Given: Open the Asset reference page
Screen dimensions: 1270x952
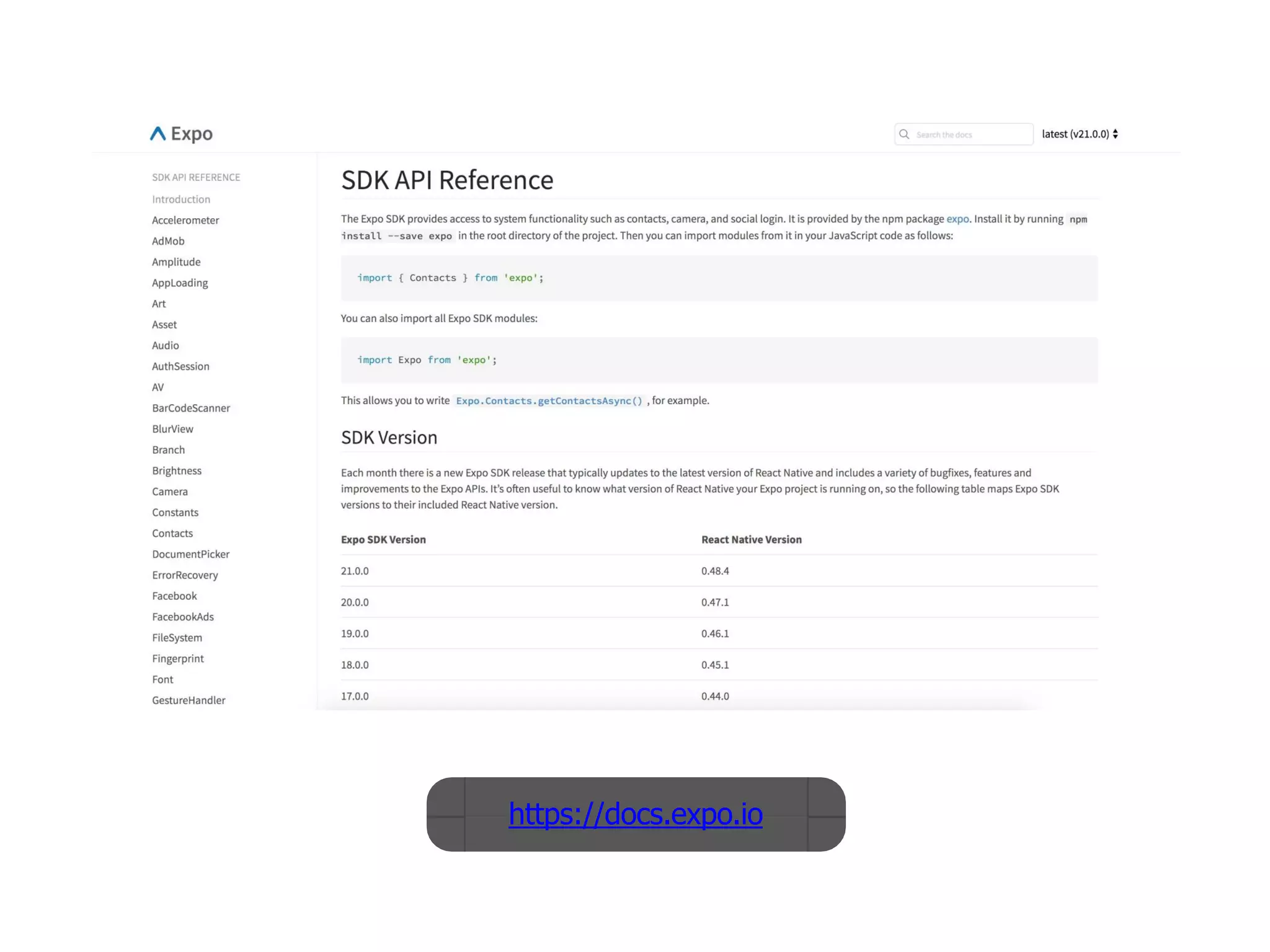Looking at the screenshot, I should (164, 324).
